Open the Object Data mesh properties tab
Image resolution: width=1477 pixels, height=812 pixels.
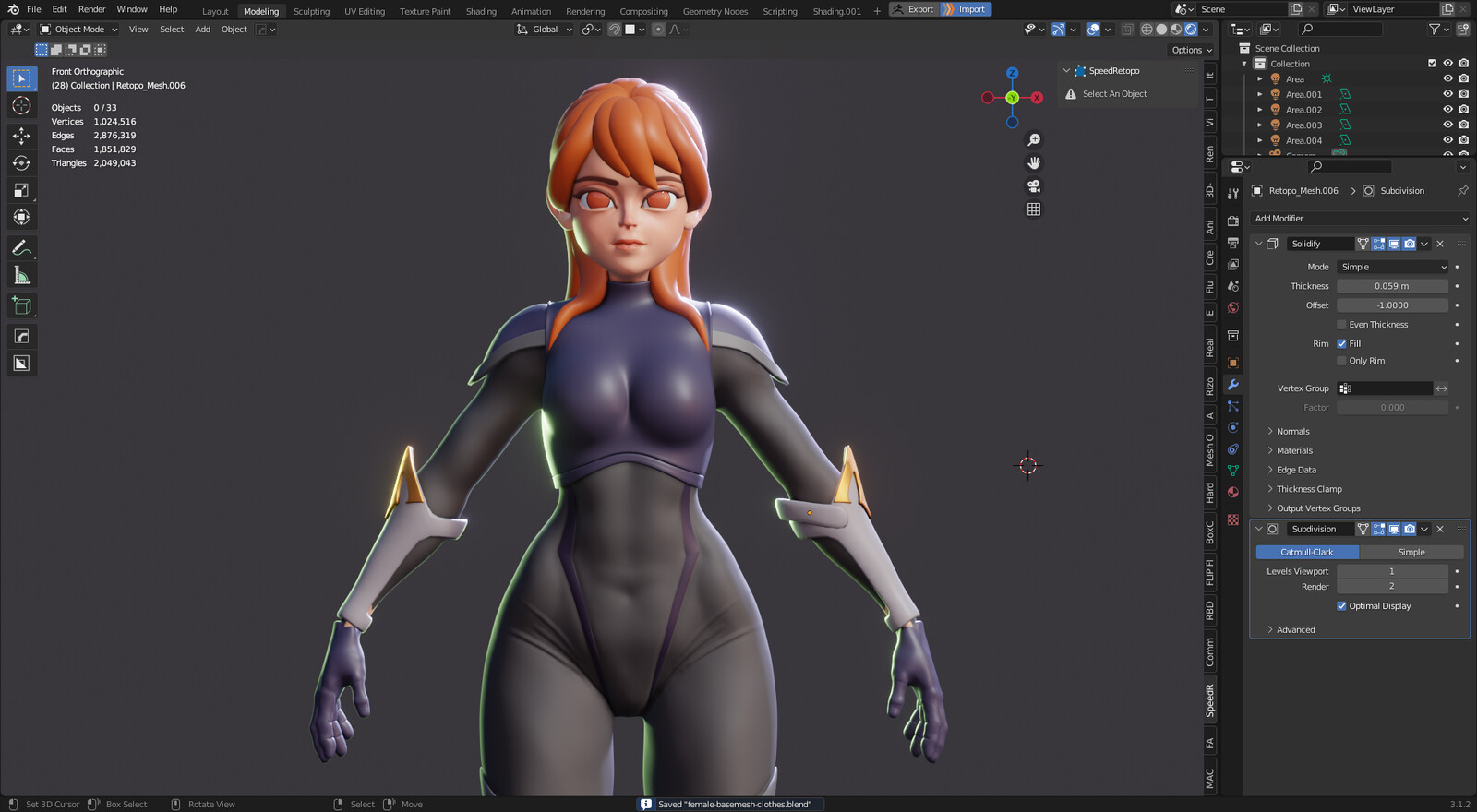1232,472
